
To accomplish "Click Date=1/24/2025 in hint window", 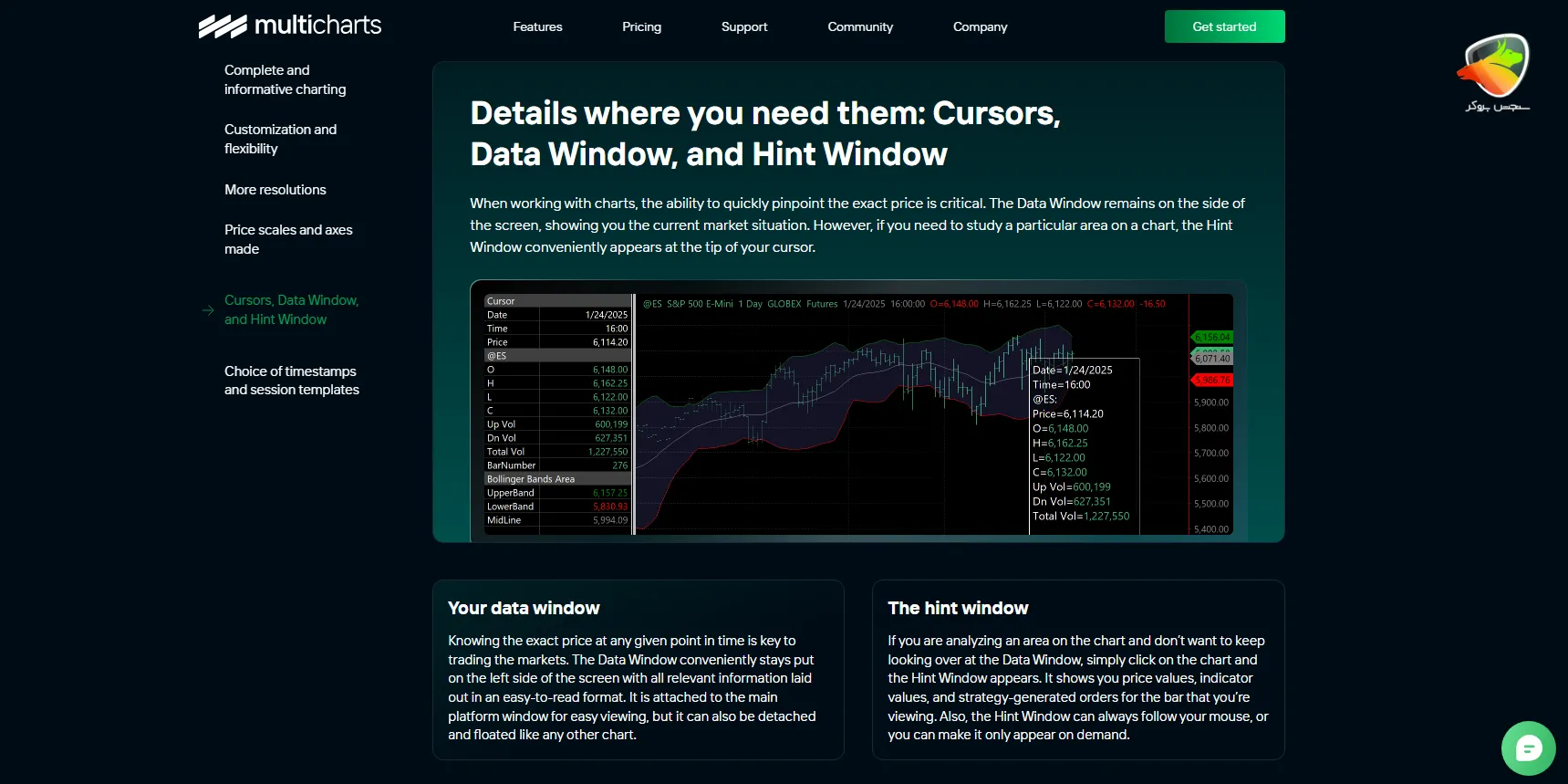I will pyautogui.click(x=1073, y=370).
